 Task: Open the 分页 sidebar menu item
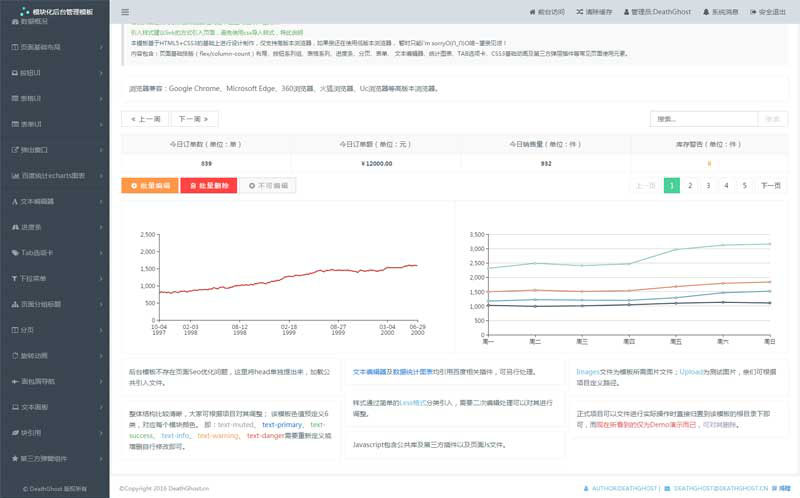55,330
